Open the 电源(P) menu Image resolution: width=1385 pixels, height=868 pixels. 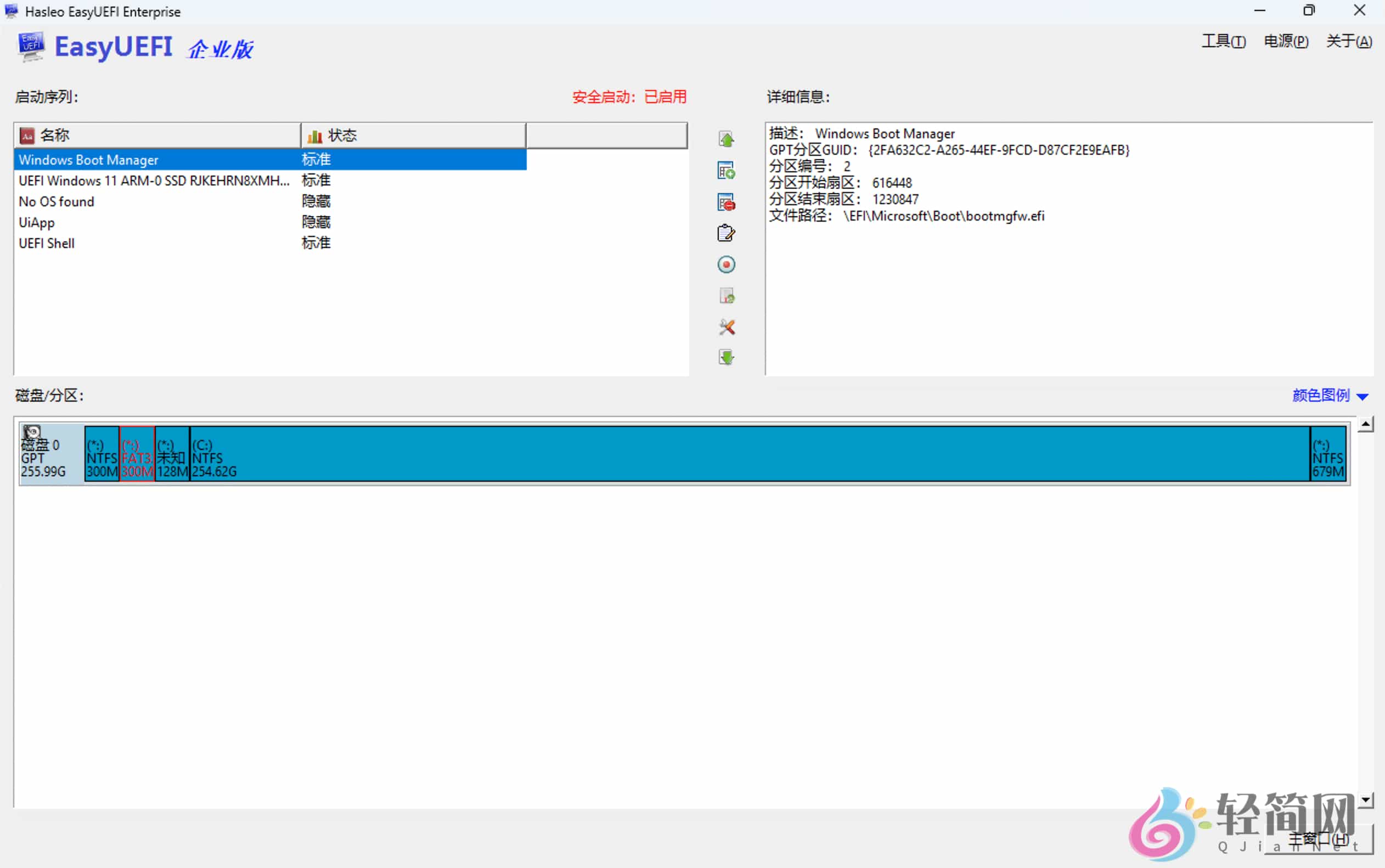tap(1286, 41)
